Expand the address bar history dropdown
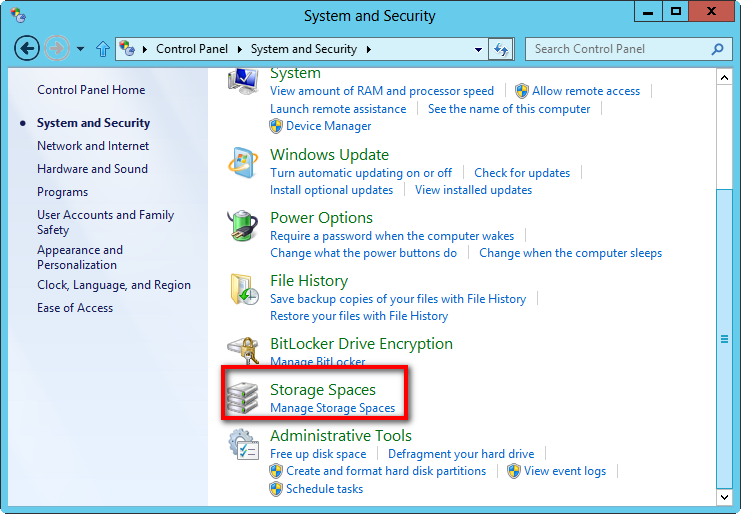741x514 pixels. pyautogui.click(x=478, y=49)
